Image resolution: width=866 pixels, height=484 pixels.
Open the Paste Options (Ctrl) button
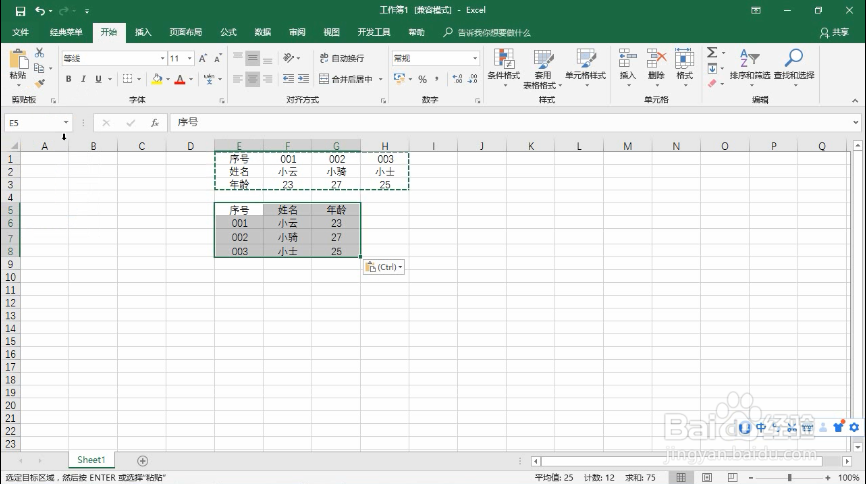click(384, 267)
